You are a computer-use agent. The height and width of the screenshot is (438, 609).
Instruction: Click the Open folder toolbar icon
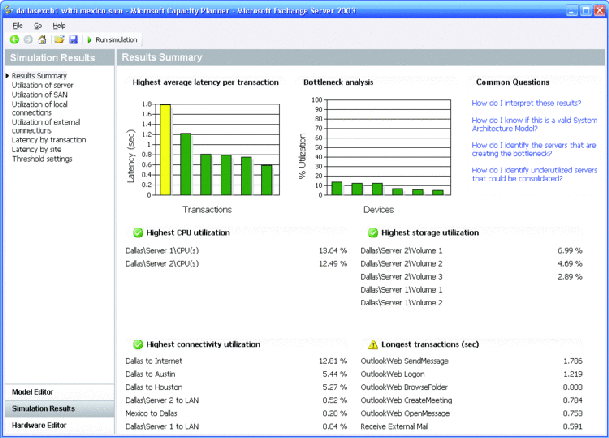(x=60, y=39)
